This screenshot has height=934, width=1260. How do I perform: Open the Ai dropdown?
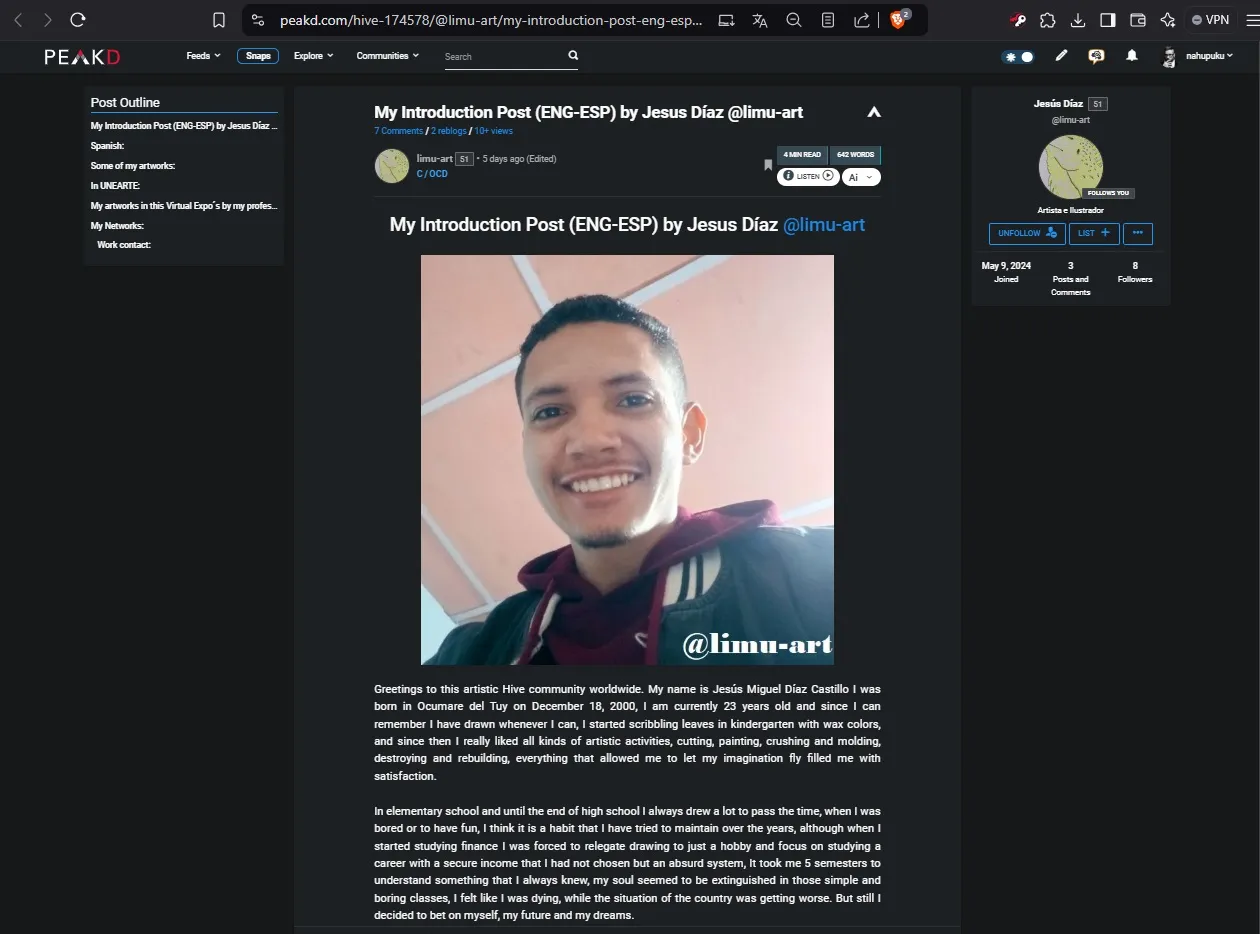pyautogui.click(x=861, y=177)
